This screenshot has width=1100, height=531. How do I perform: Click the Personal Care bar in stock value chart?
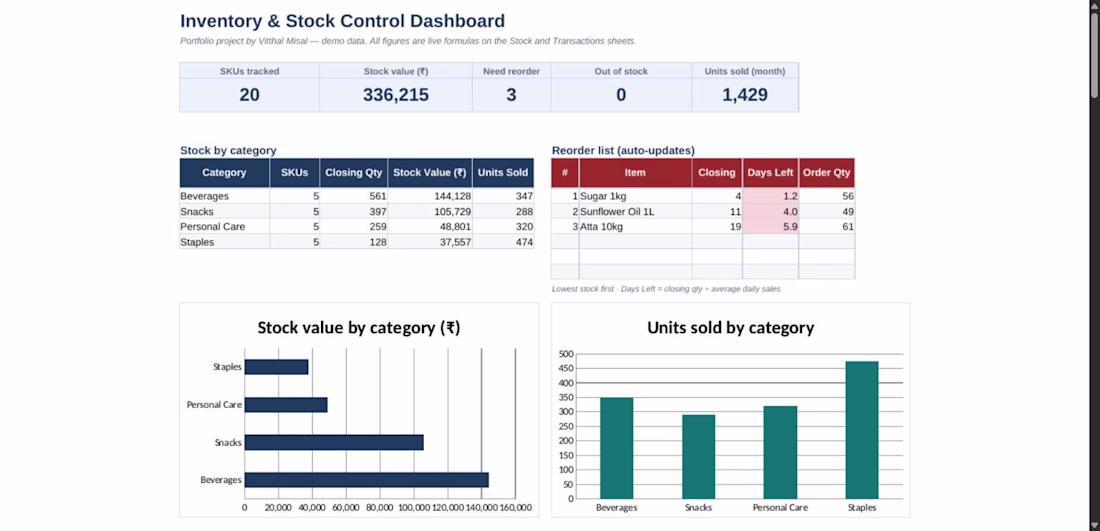[286, 405]
